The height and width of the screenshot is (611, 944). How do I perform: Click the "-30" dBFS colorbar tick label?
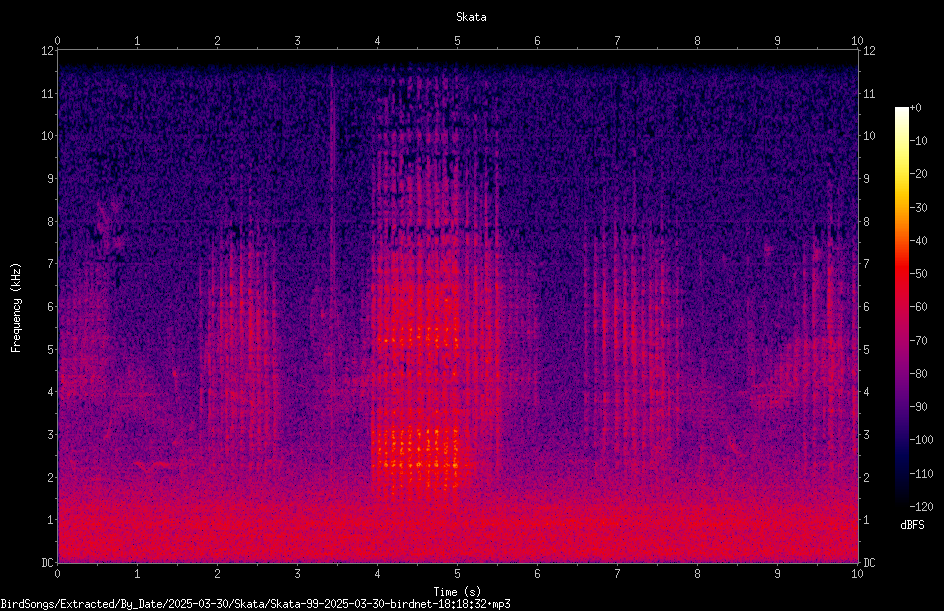[x=918, y=208]
